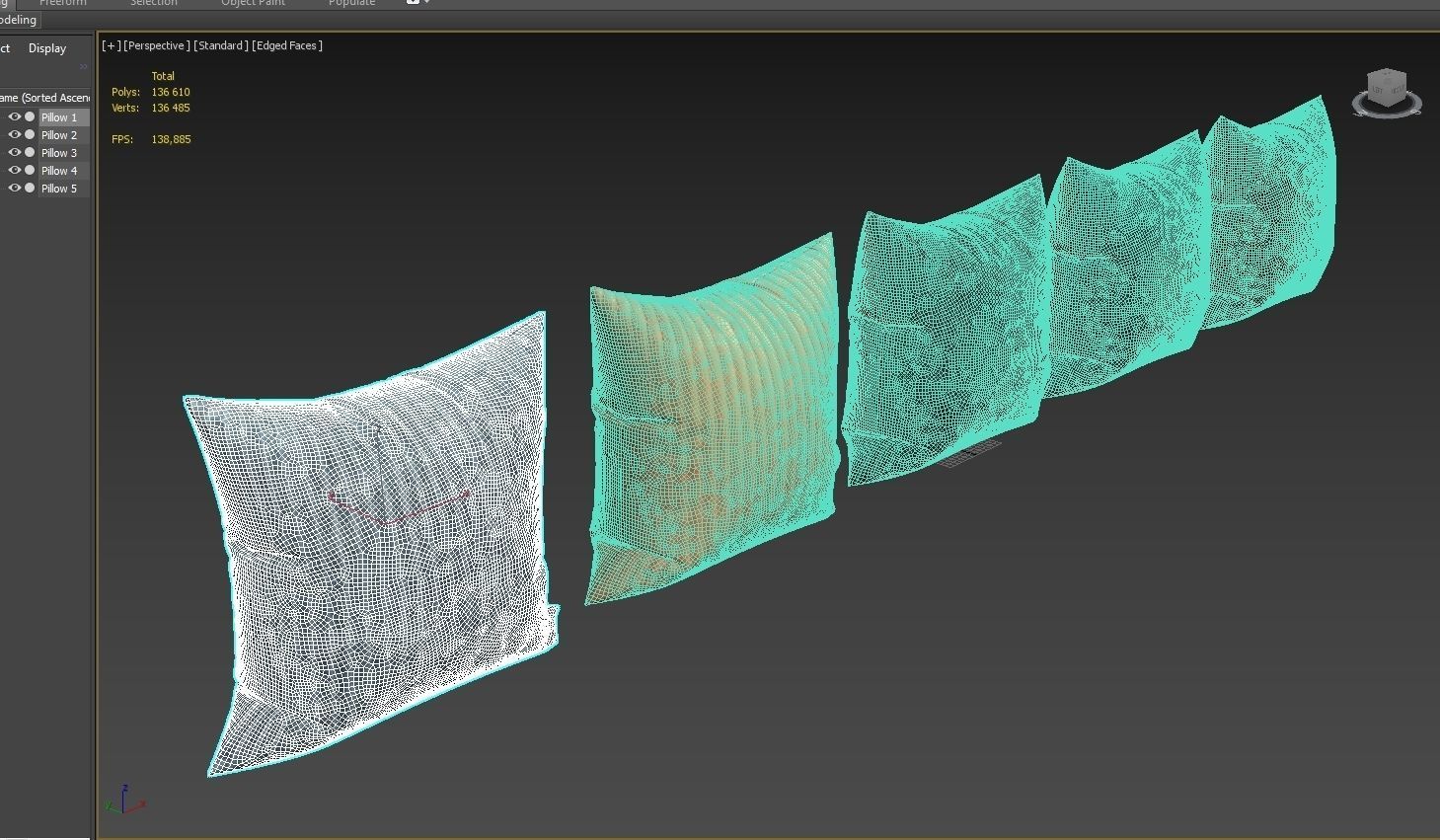Click the Polys count 136 610

click(x=170, y=92)
